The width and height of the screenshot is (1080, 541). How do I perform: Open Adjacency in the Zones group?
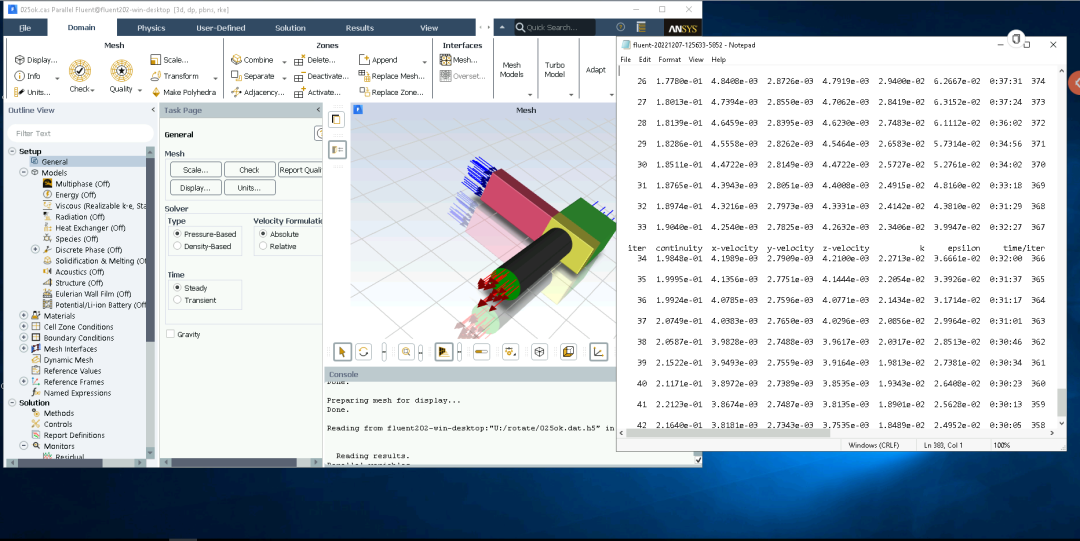pos(257,92)
